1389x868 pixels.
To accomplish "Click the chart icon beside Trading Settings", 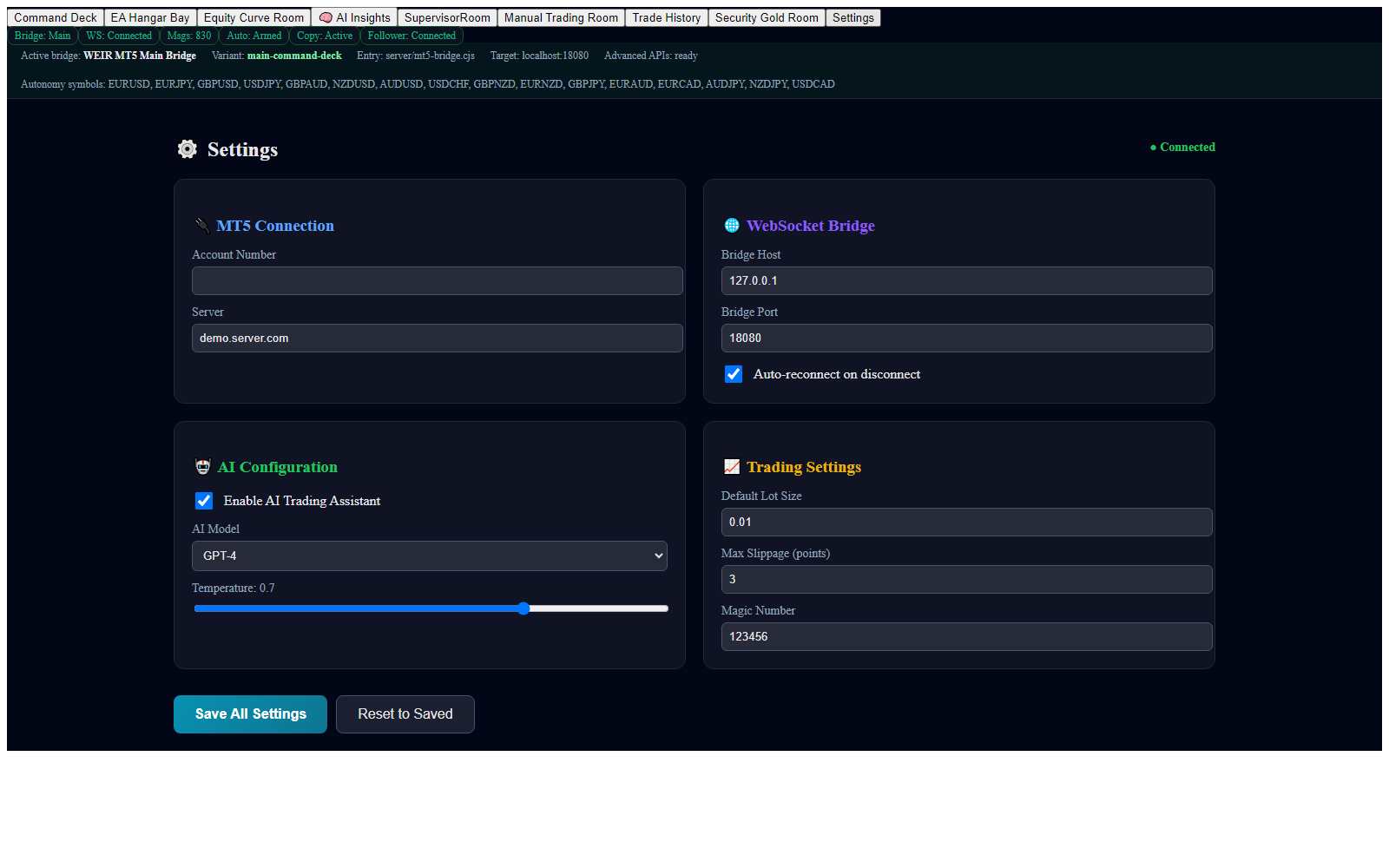I will click(x=732, y=467).
